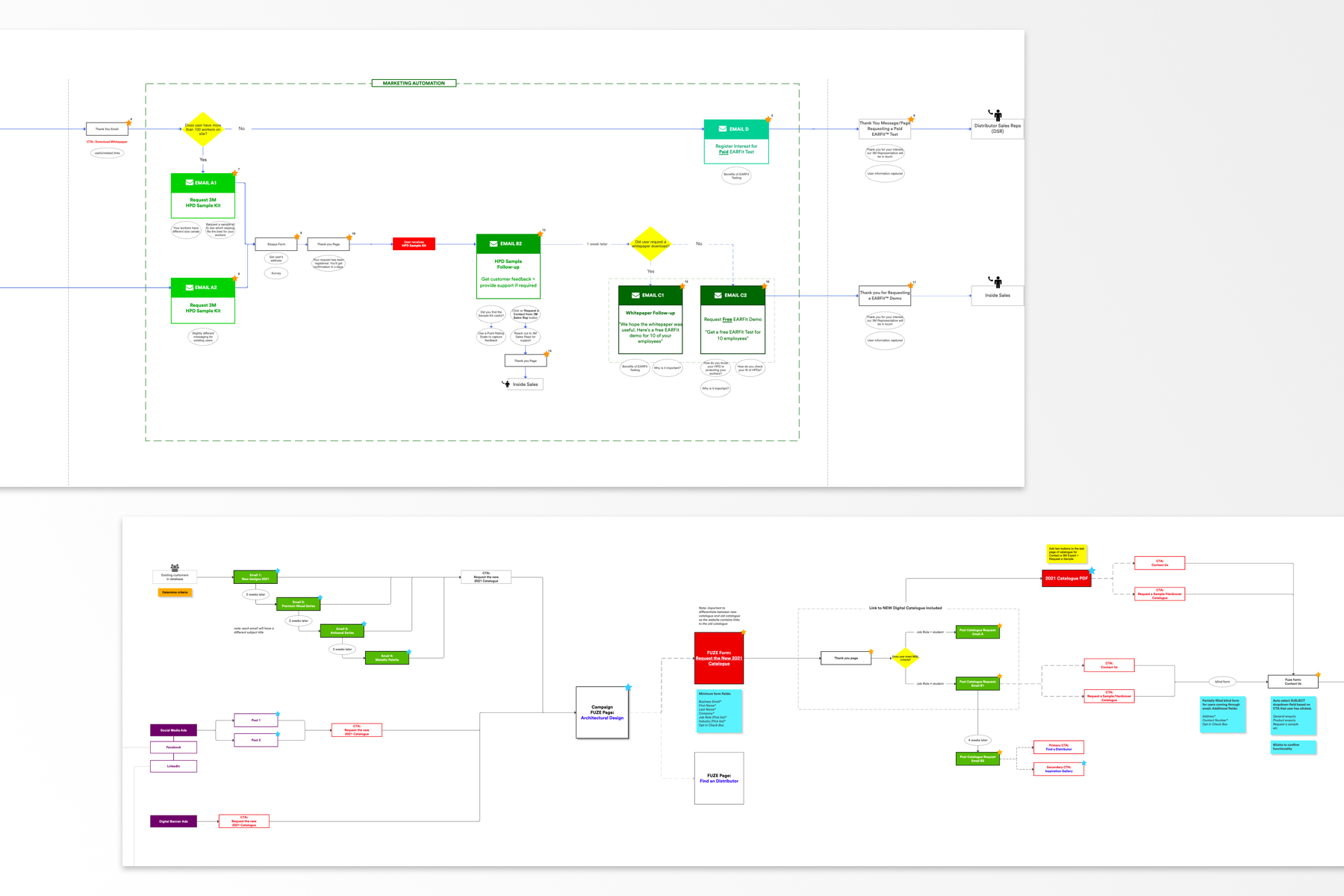The image size is (1344, 896).
Task: Select Thank You Message Requesting a Paid EARFit Test
Action: 885,128
